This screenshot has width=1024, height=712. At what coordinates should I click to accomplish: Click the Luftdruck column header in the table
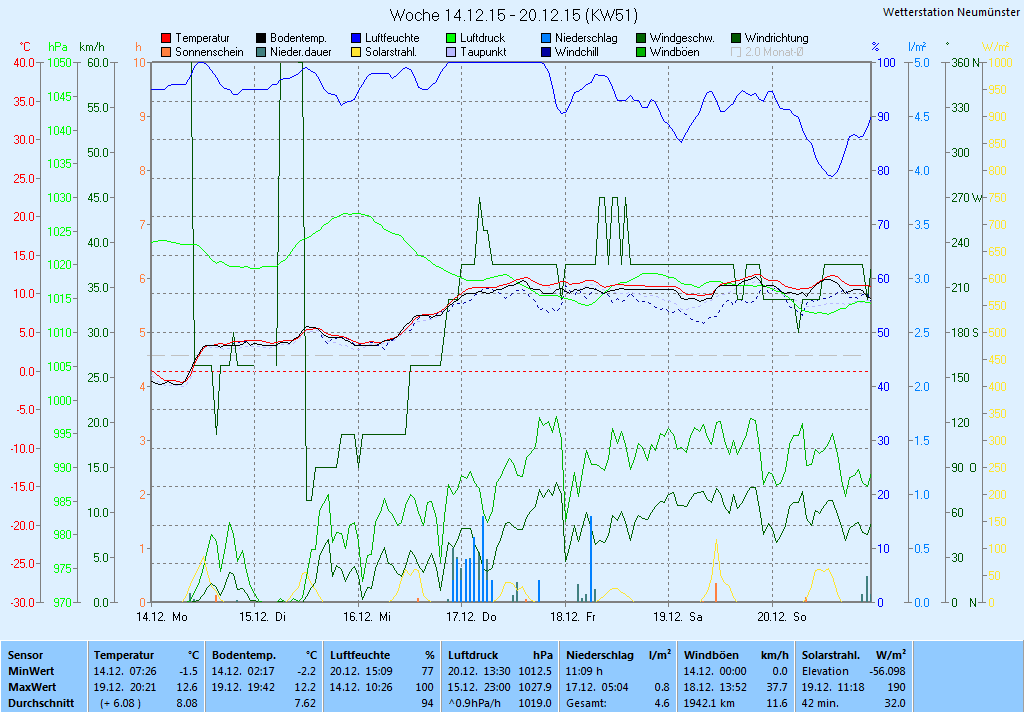coord(473,655)
